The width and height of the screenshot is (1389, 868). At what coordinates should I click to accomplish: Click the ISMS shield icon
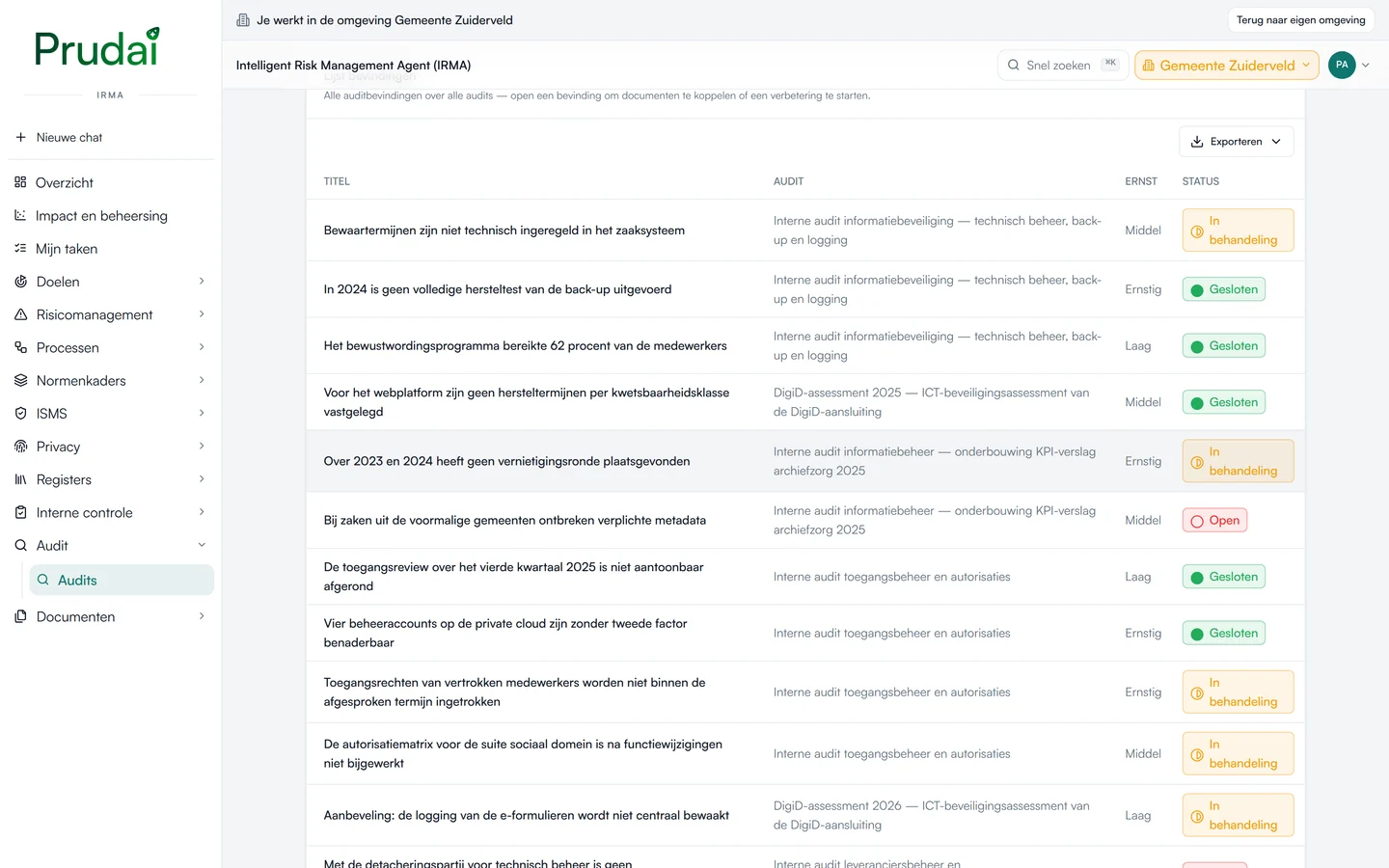click(x=20, y=413)
